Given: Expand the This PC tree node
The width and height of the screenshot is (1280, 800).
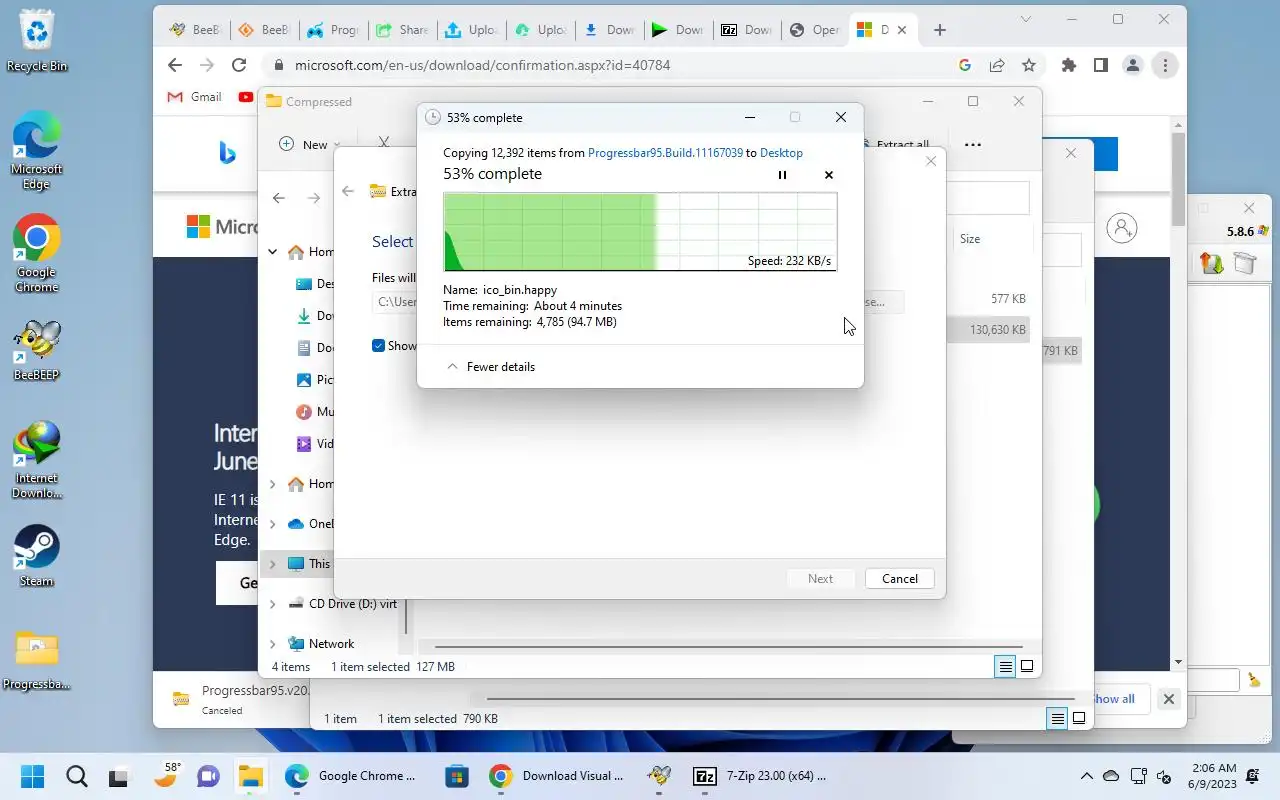Looking at the screenshot, I should pyautogui.click(x=272, y=564).
